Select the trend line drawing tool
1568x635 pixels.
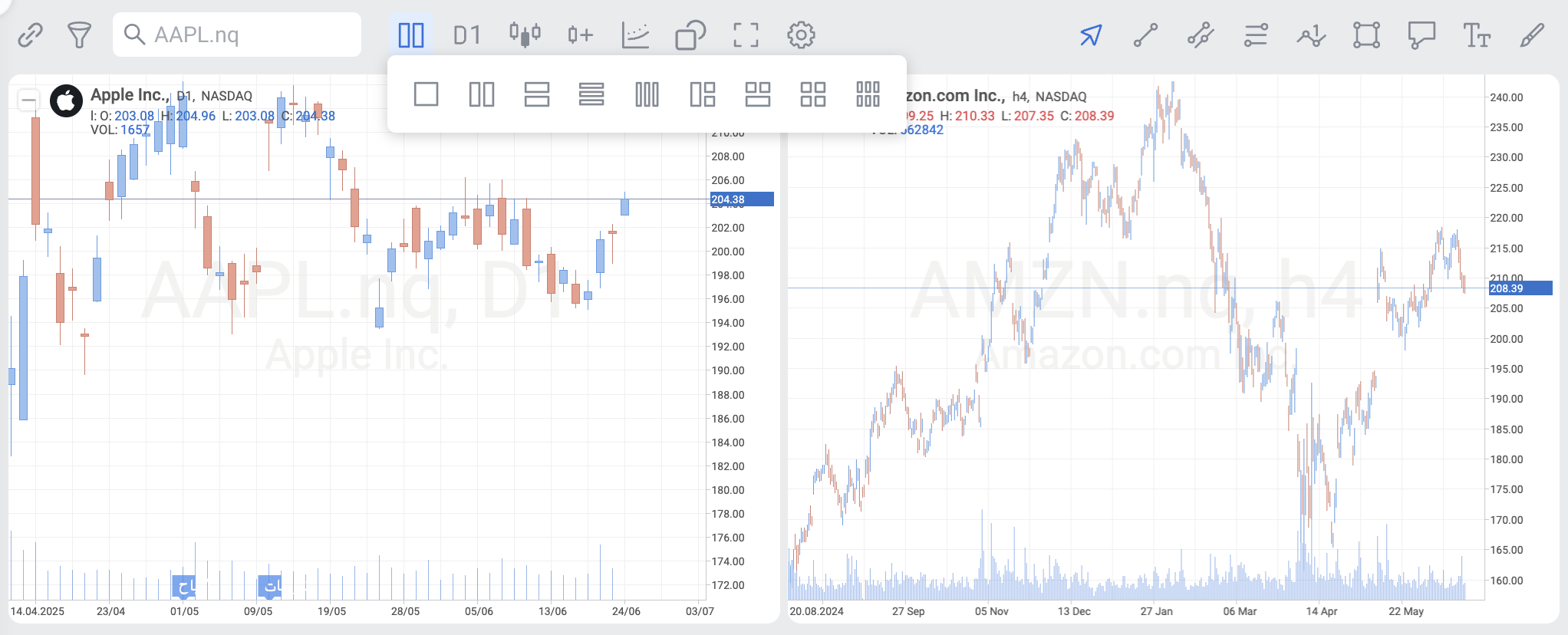click(x=1146, y=35)
